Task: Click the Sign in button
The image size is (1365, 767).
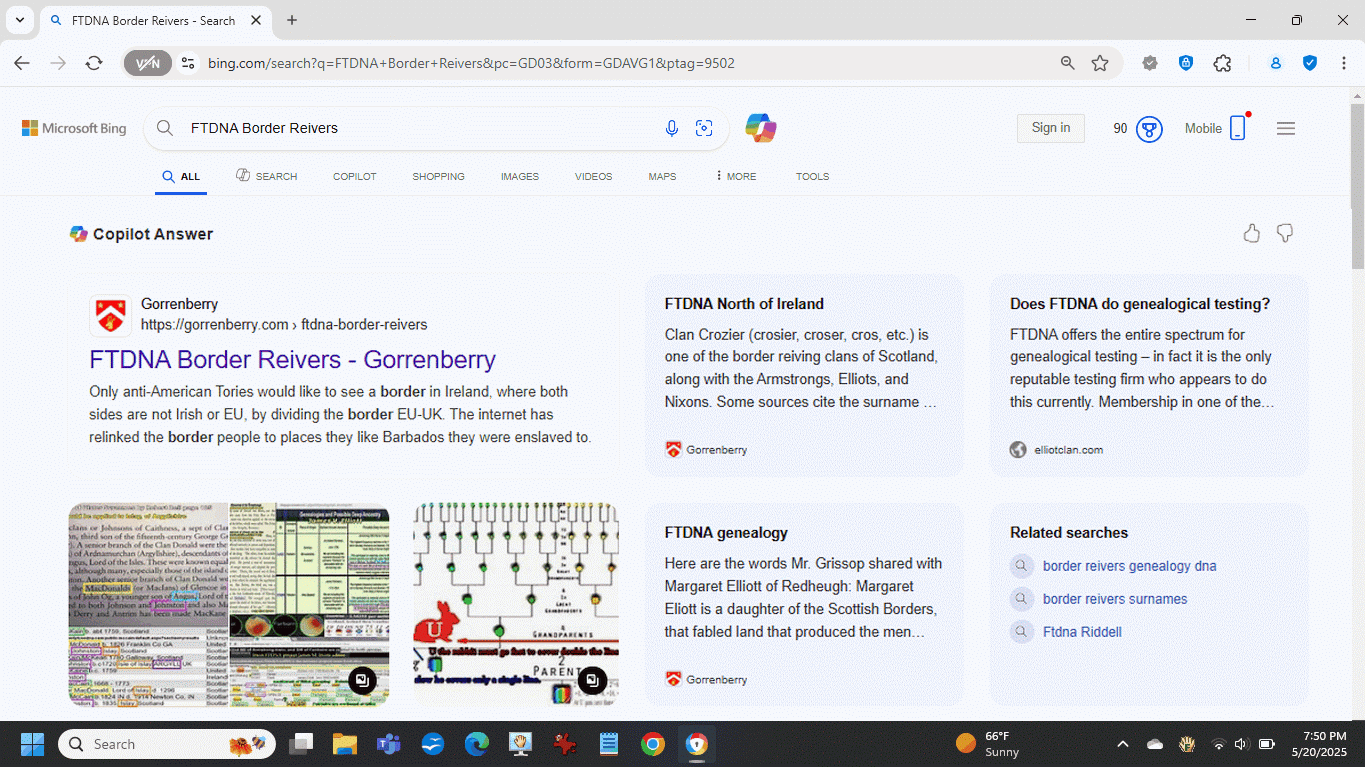Action: 1050,128
